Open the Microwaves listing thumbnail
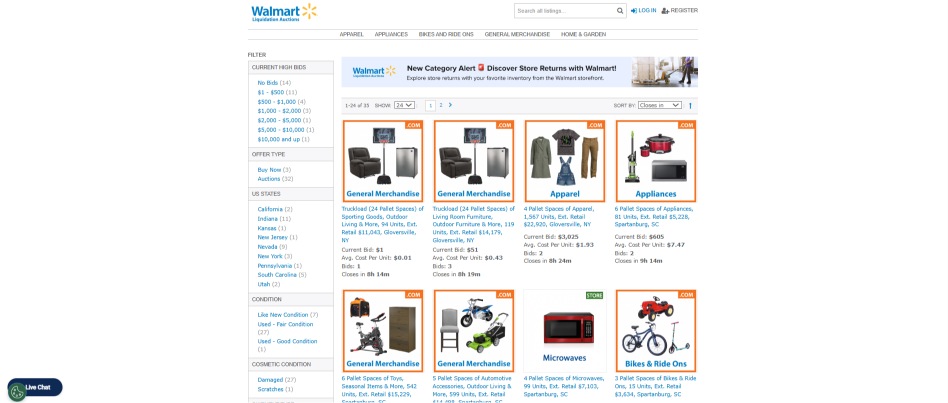The width and height of the screenshot is (948, 403). tap(564, 330)
